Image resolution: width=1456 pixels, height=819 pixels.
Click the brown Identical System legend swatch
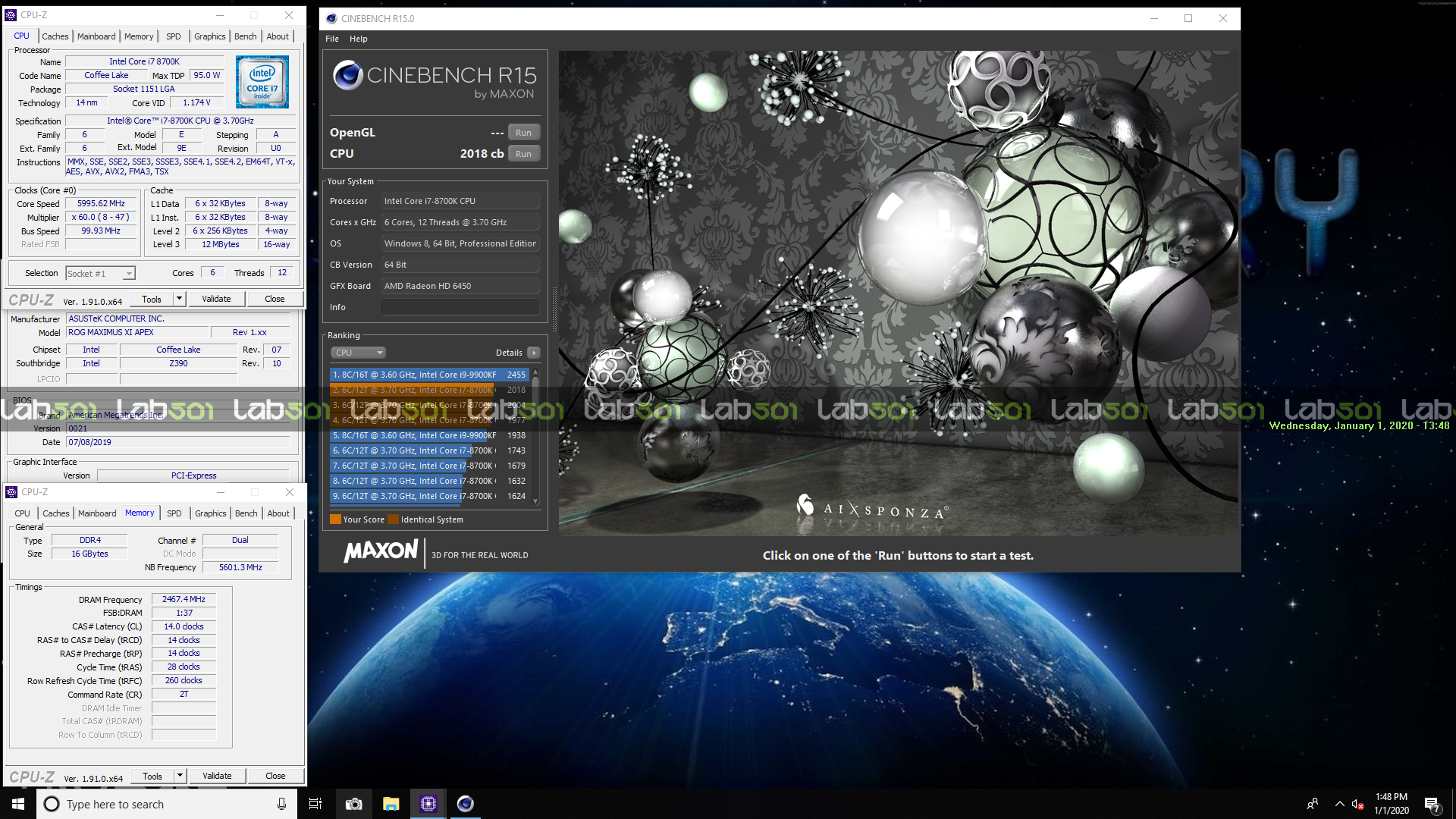pyautogui.click(x=393, y=519)
